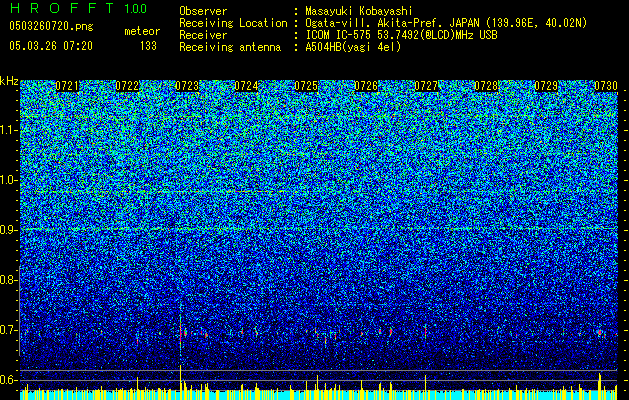
Task: Click the meteor count value 133
Action: 148,46
